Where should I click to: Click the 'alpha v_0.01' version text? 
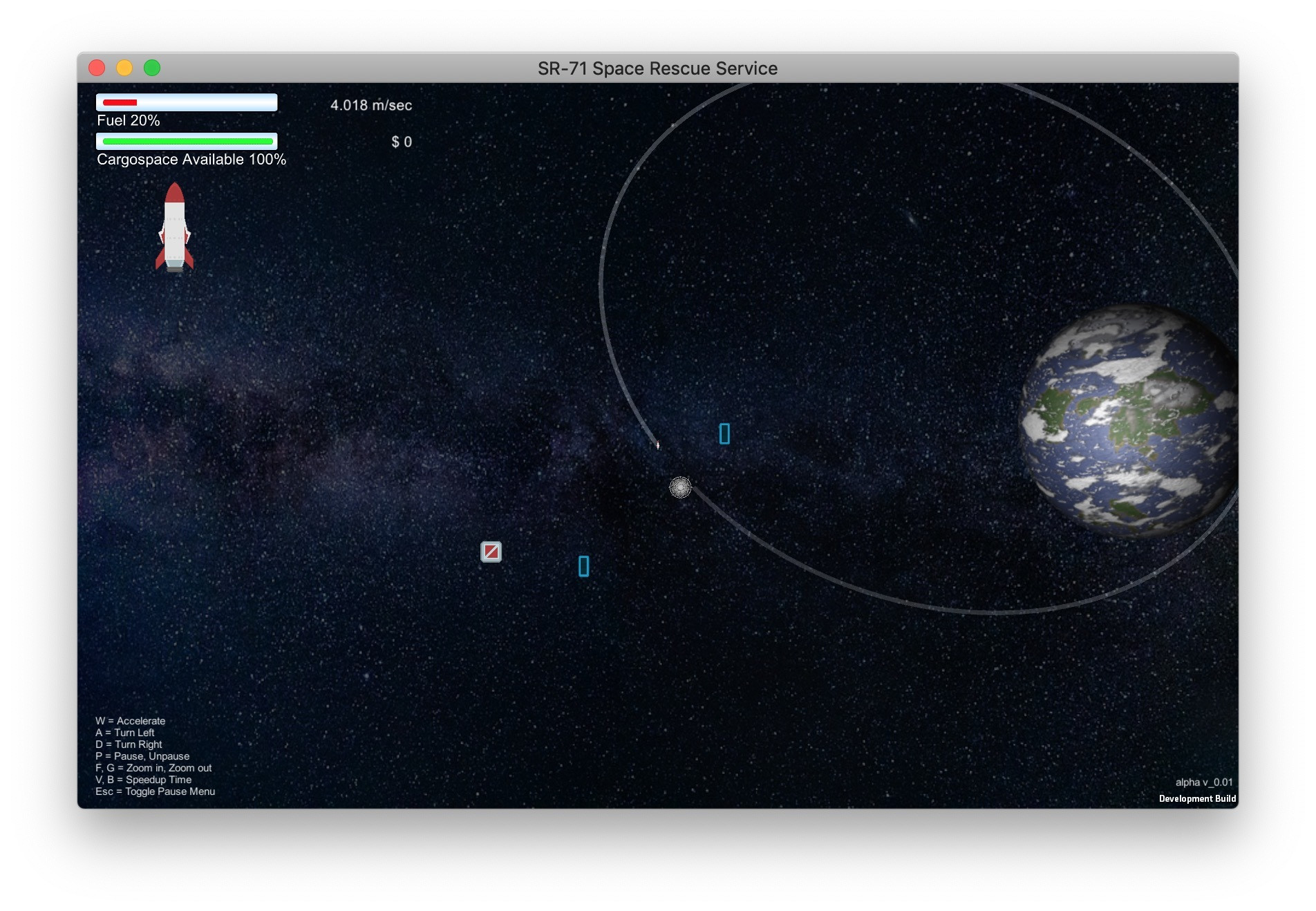pyautogui.click(x=1204, y=782)
